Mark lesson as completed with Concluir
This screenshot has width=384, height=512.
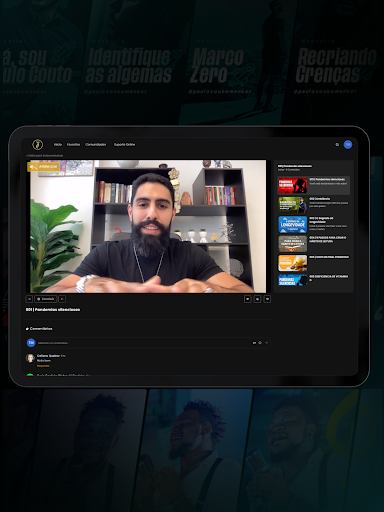coord(45,299)
